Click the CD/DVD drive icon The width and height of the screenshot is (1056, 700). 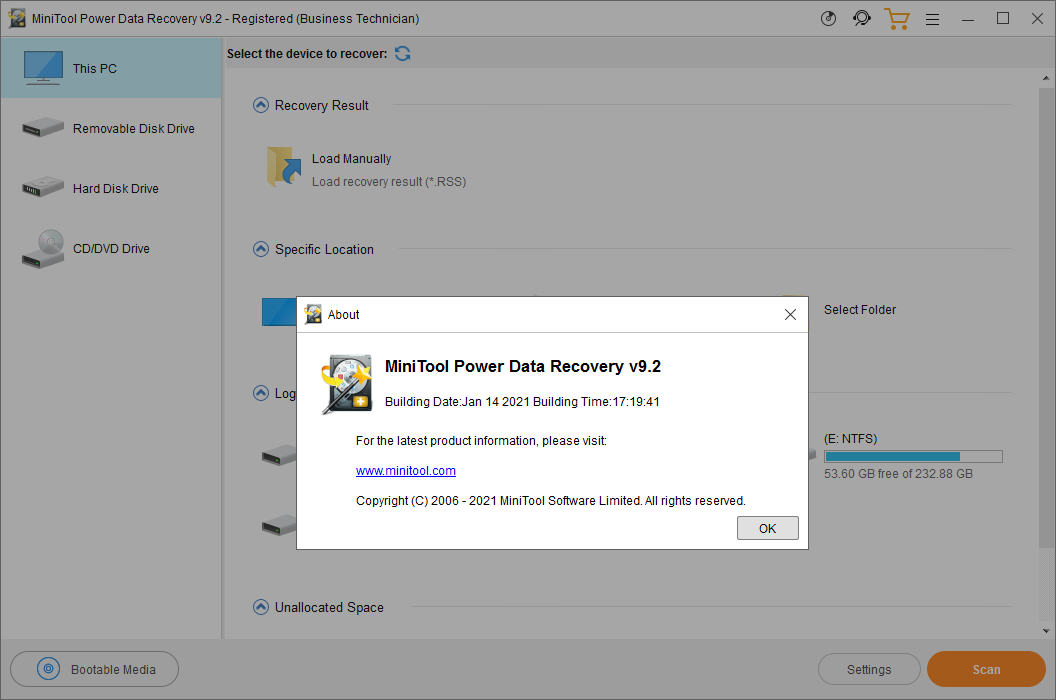click(43, 249)
